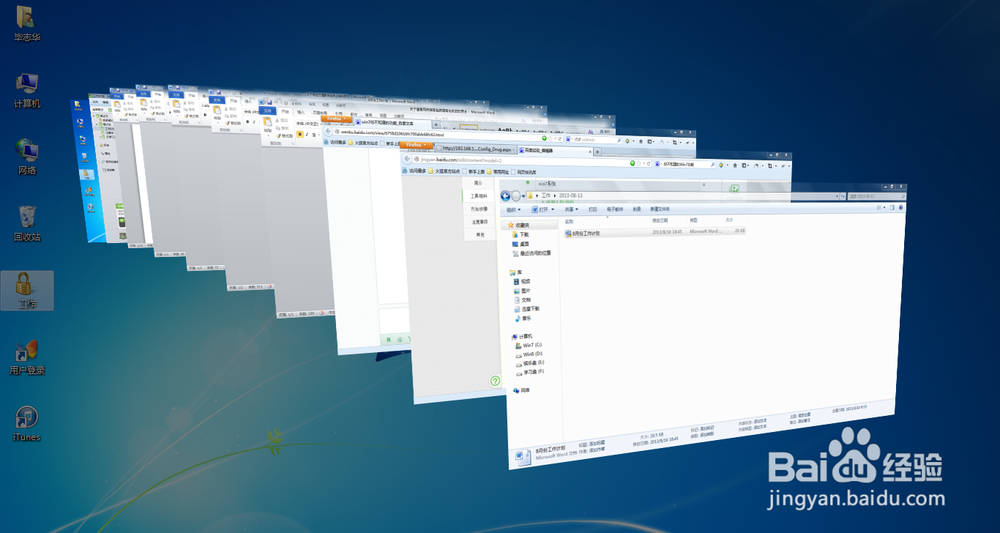Click the Word document icon in details pane

click(523, 456)
